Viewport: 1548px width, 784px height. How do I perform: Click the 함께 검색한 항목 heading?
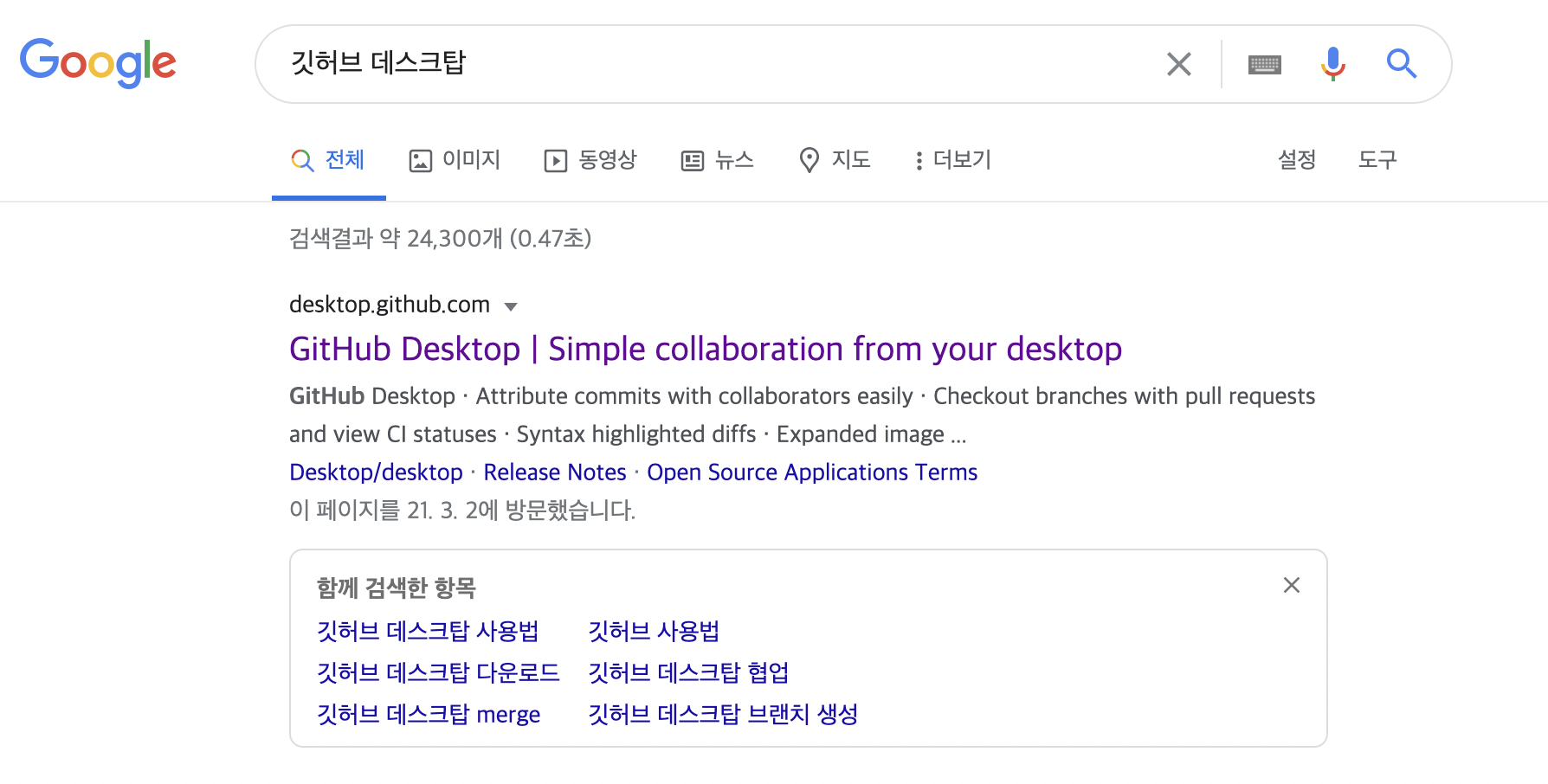pos(397,588)
